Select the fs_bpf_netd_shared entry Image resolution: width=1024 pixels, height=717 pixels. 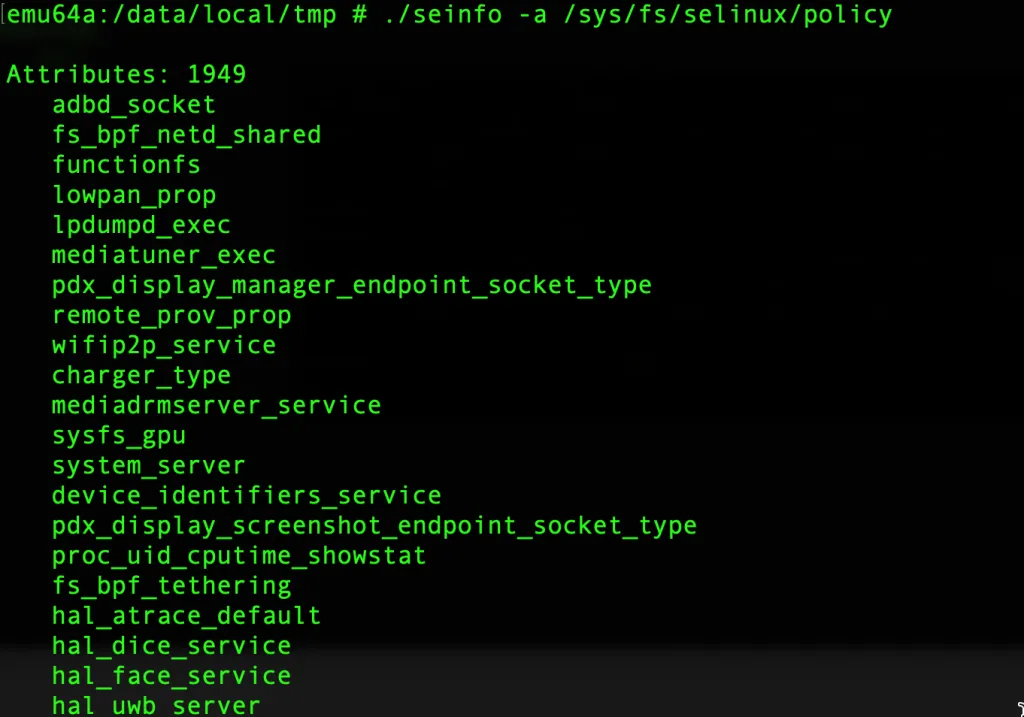point(186,135)
